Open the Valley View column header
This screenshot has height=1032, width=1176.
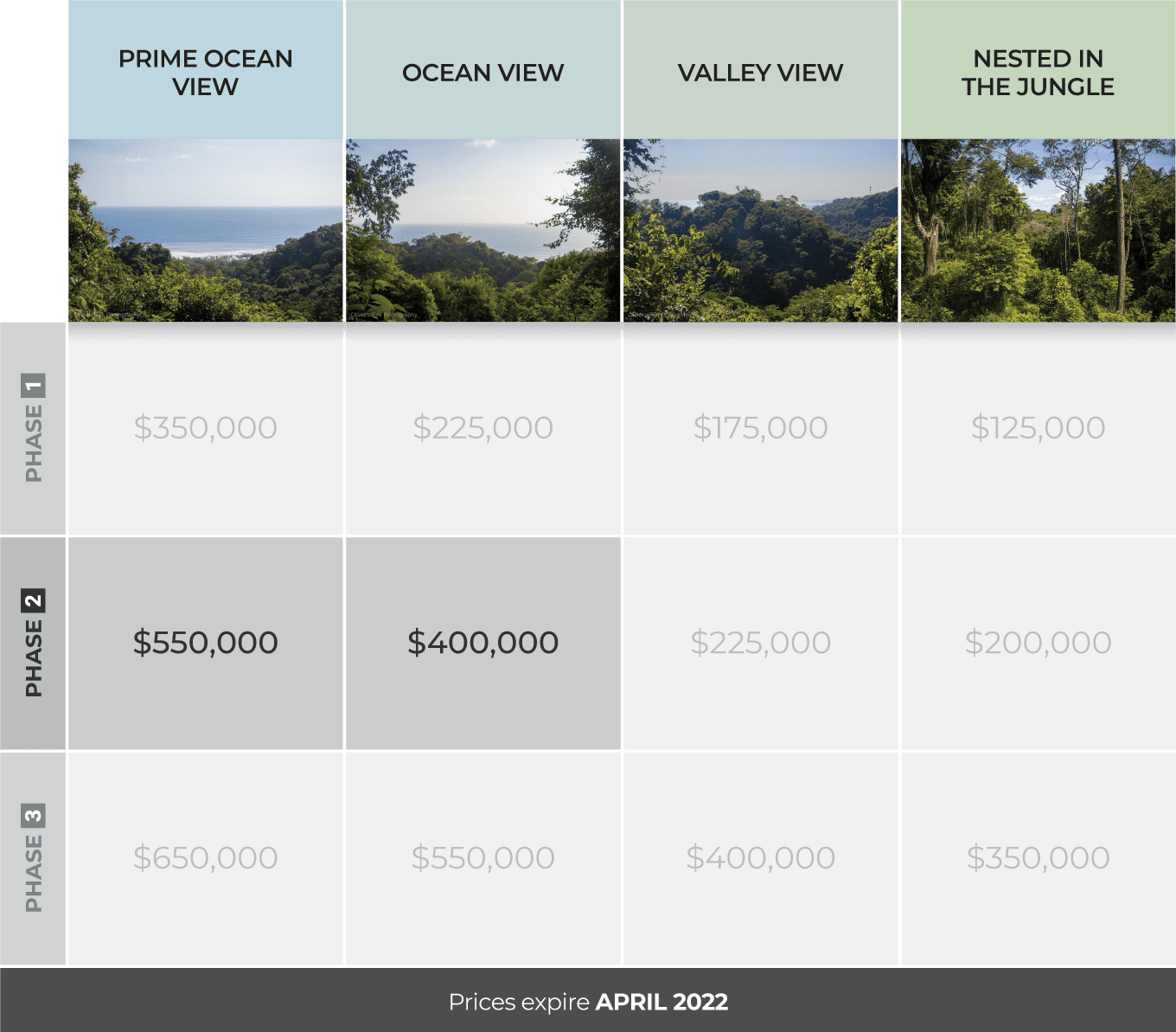[761, 70]
